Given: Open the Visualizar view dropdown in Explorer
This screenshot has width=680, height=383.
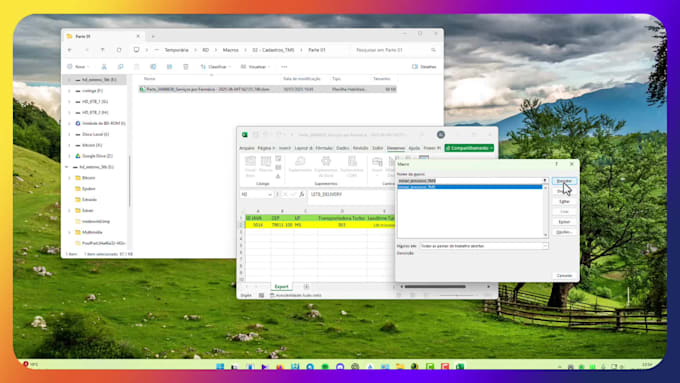Looking at the screenshot, I should [x=256, y=67].
